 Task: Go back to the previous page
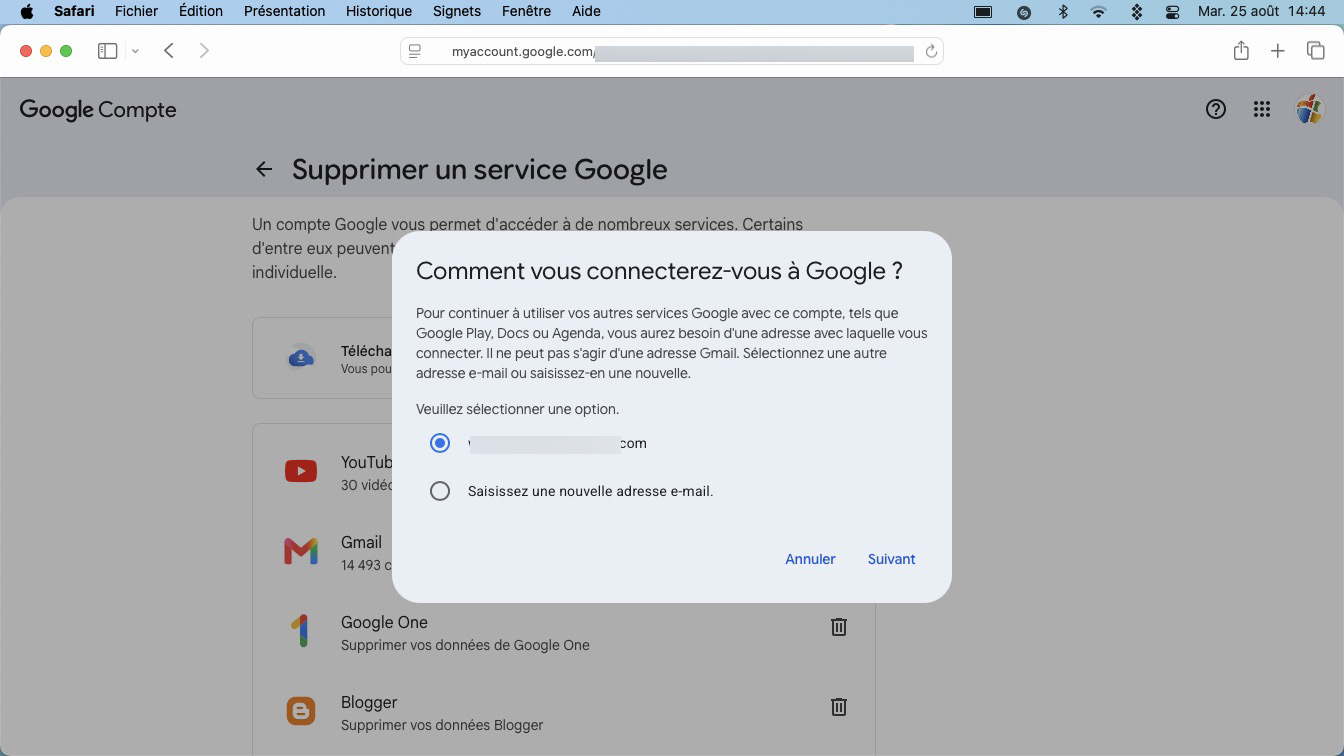coord(169,51)
